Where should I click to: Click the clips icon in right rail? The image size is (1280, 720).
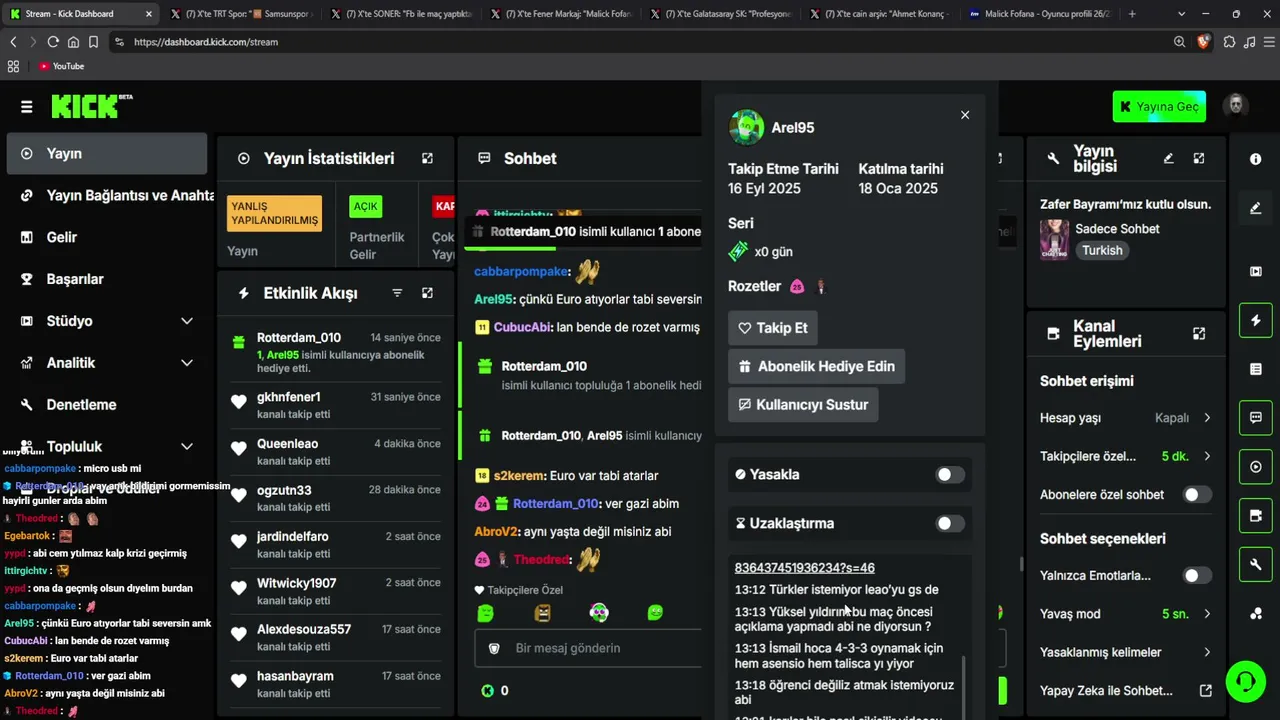click(1256, 271)
